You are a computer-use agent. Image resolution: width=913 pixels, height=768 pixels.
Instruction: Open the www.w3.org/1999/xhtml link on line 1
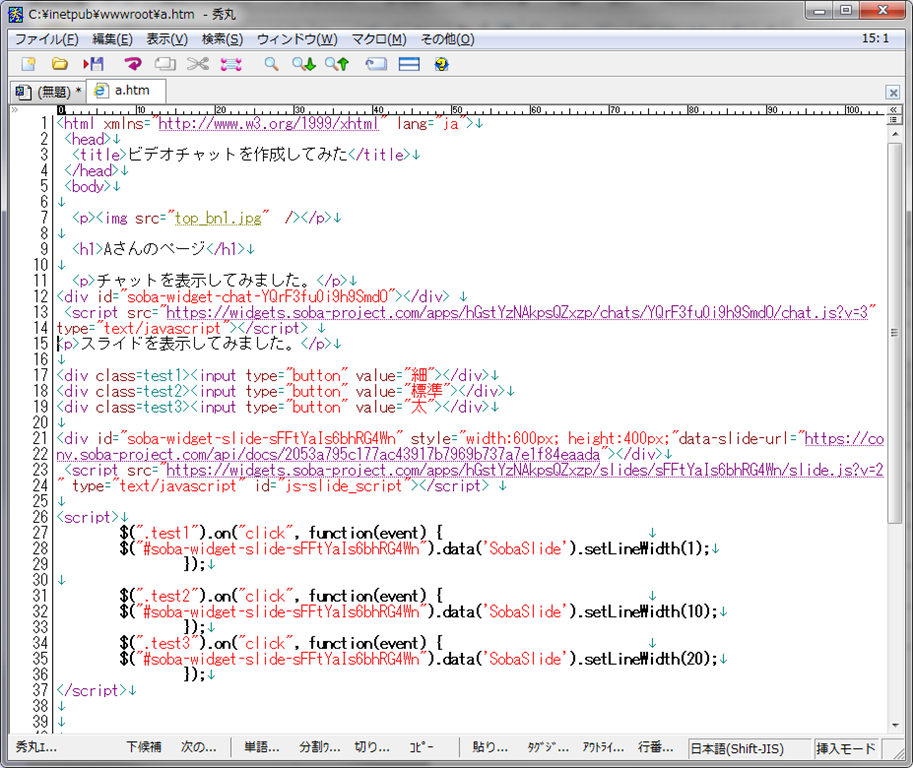click(x=268, y=123)
